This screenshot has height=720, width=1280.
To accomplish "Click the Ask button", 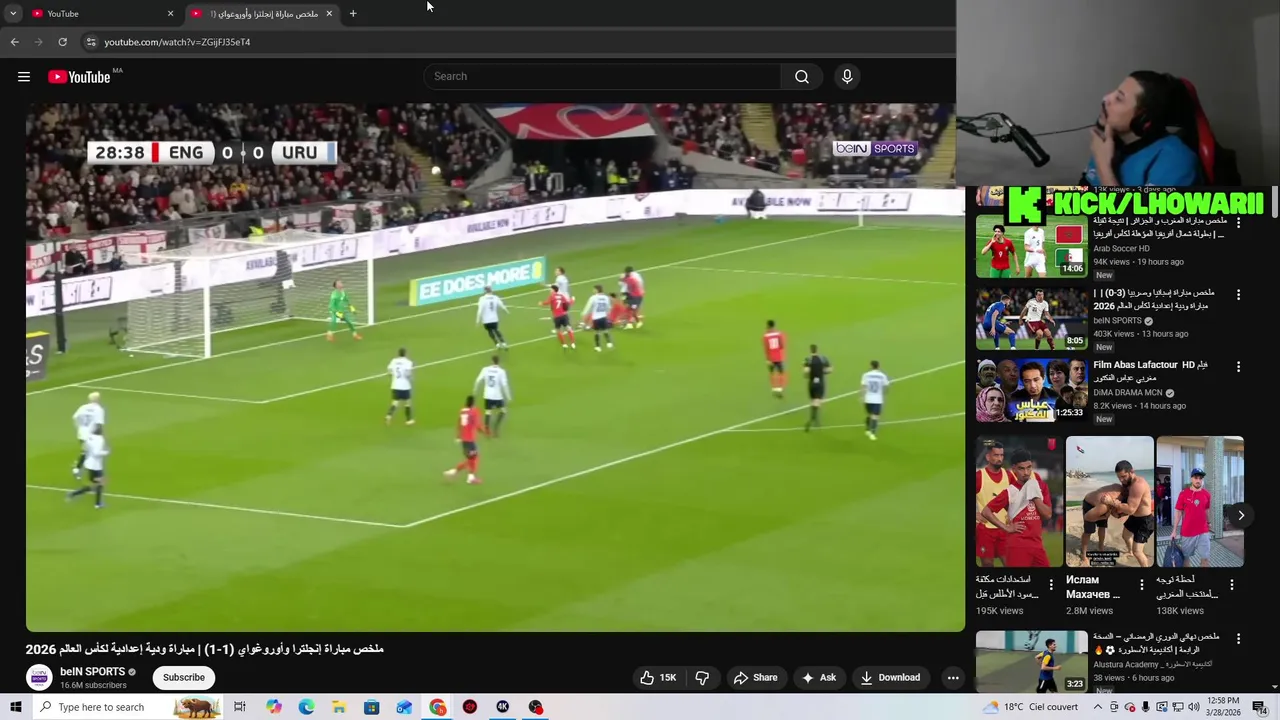I will click(x=818, y=677).
